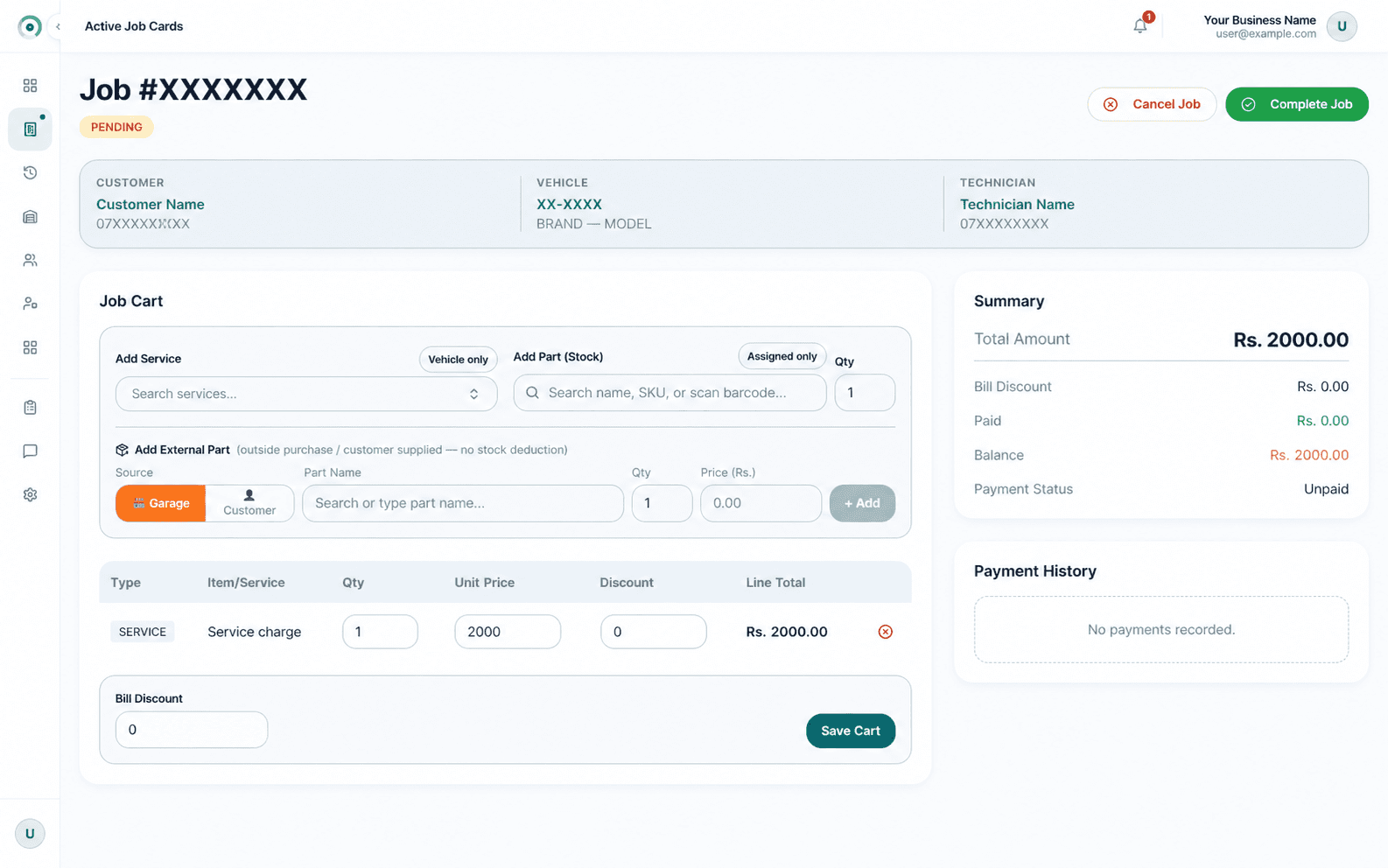Click the SERVICE type tag
Screen dimensions: 1388x868
point(142,632)
